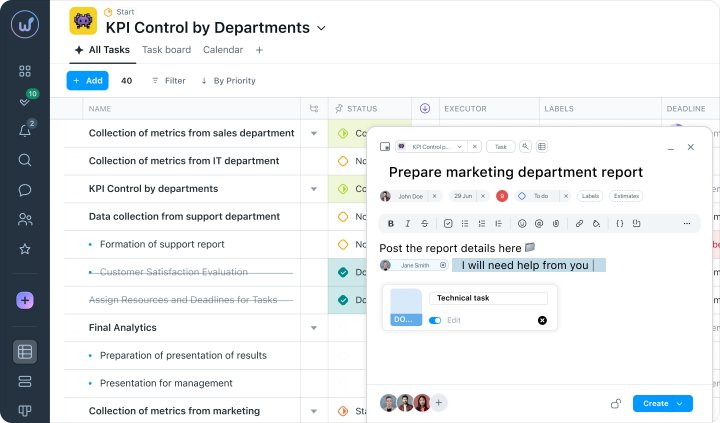Switch to the Task board tab
The height and width of the screenshot is (423, 720).
166,50
